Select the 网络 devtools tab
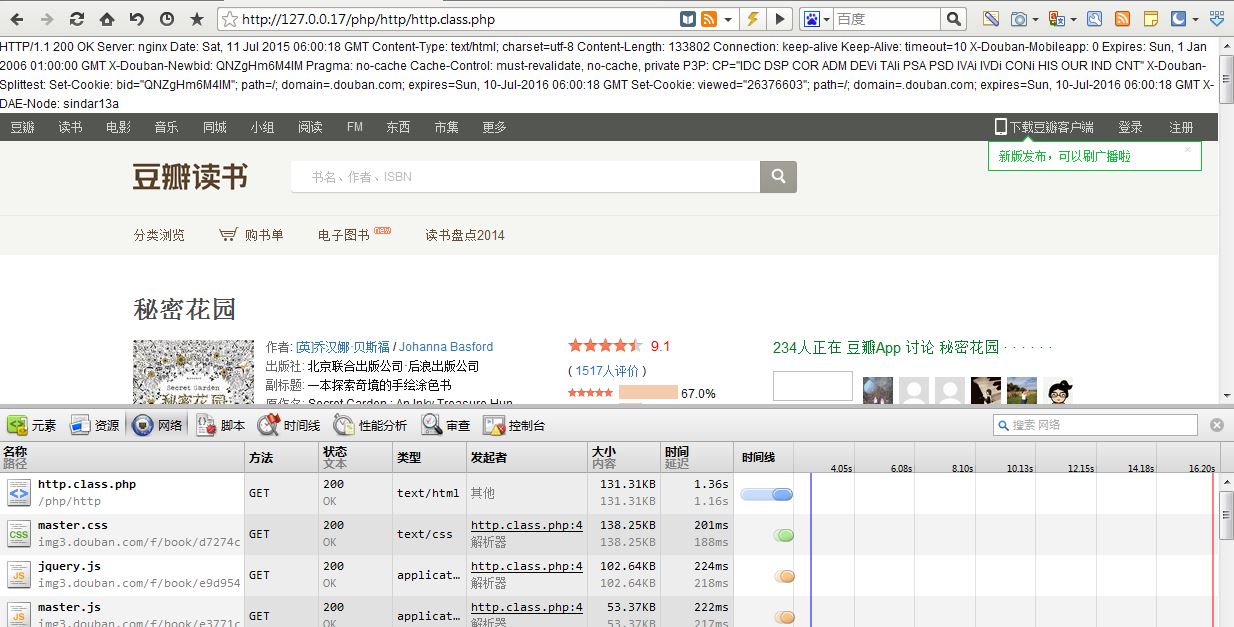This screenshot has height=627, width=1234. pyautogui.click(x=158, y=425)
